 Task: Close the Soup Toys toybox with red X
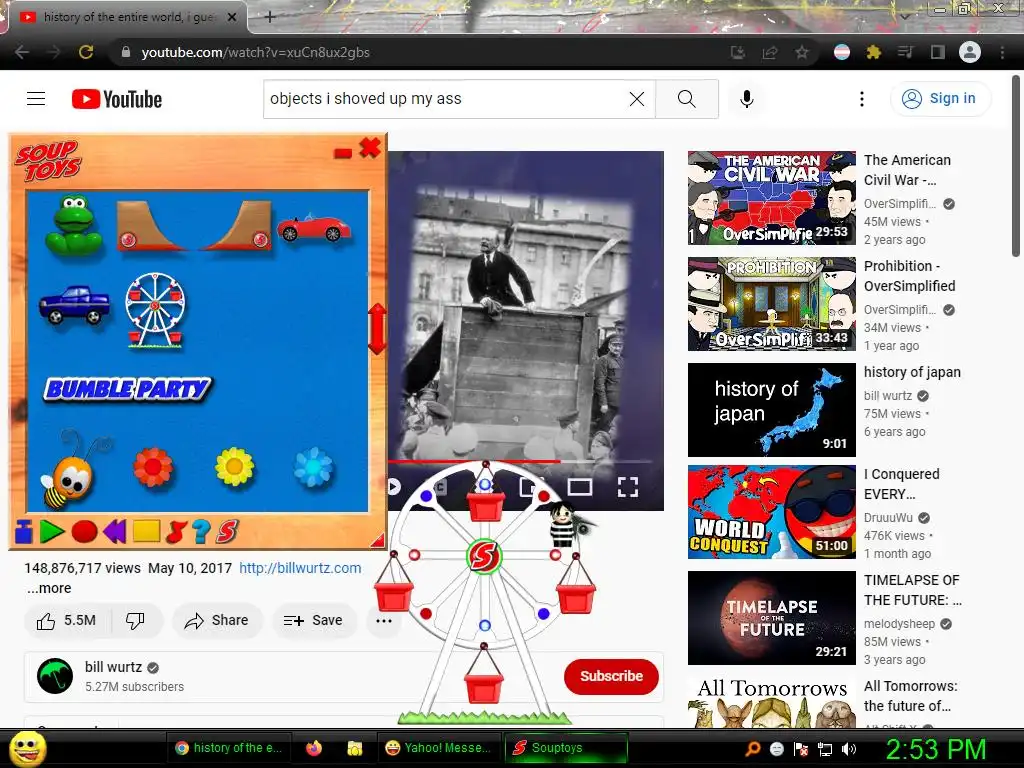tap(370, 148)
